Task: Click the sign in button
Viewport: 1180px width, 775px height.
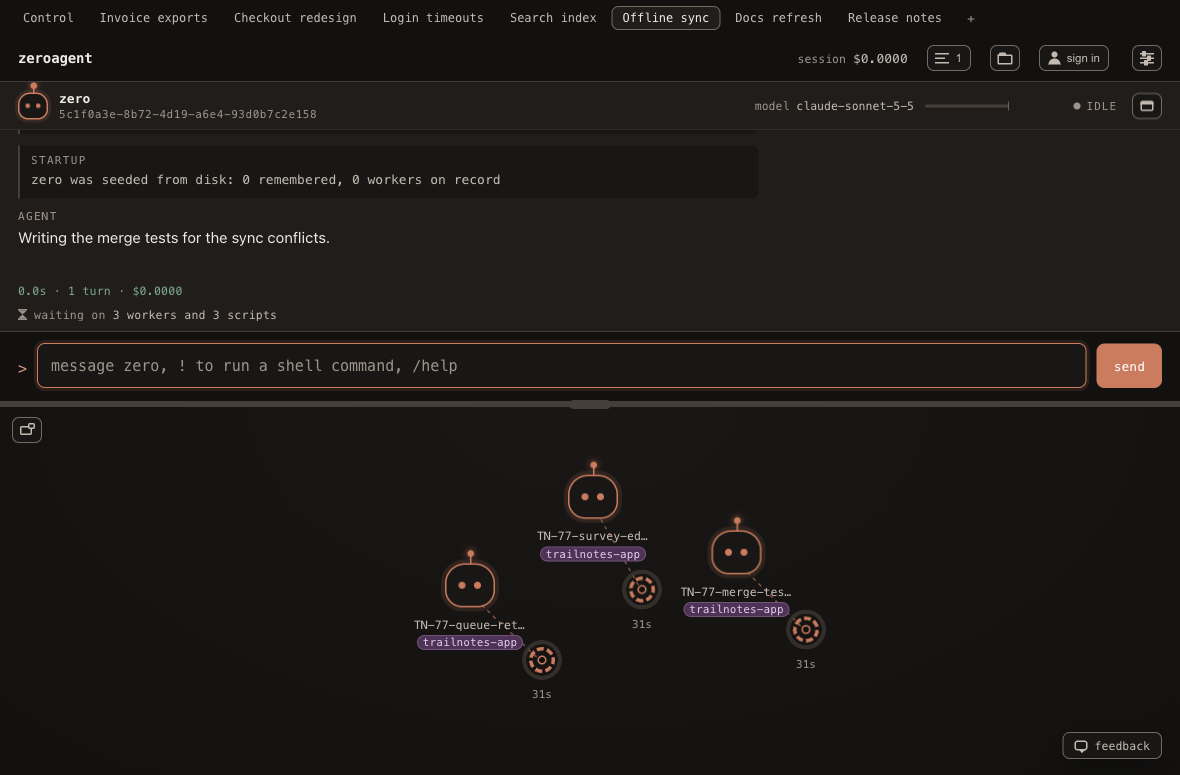Action: pyautogui.click(x=1073, y=58)
